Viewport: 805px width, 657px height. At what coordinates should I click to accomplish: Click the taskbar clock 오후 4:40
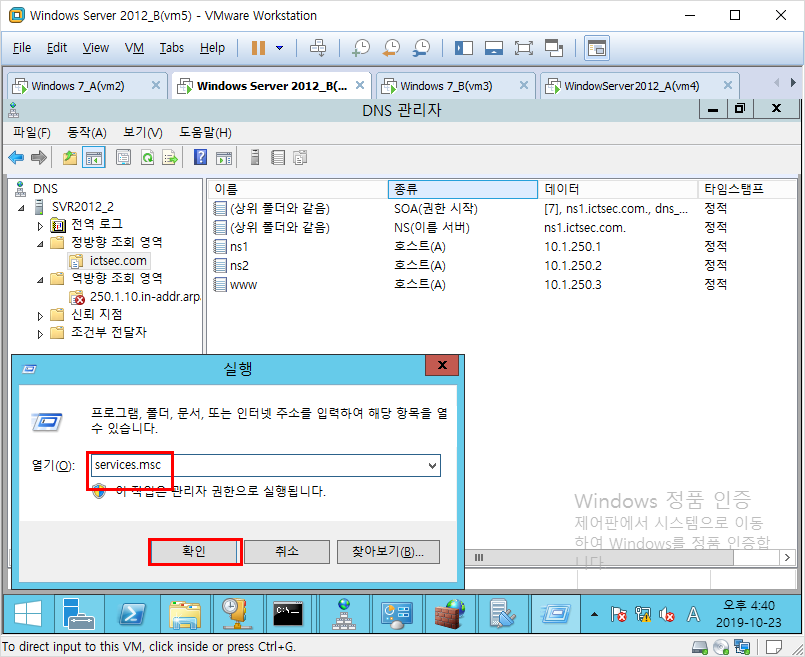(x=749, y=606)
